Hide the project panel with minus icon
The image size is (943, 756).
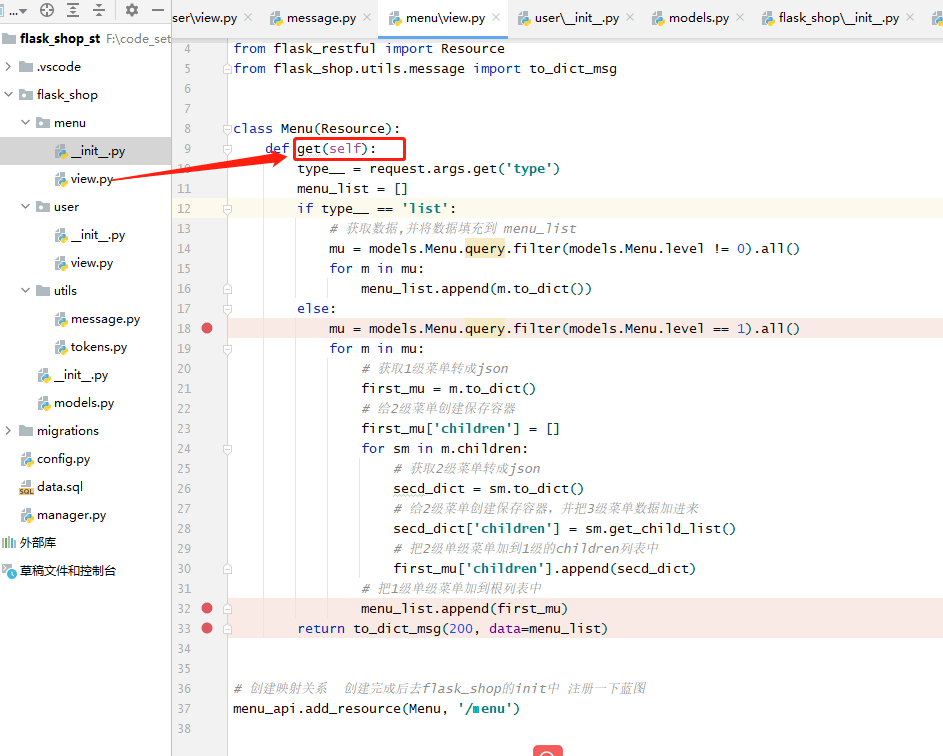point(158,10)
